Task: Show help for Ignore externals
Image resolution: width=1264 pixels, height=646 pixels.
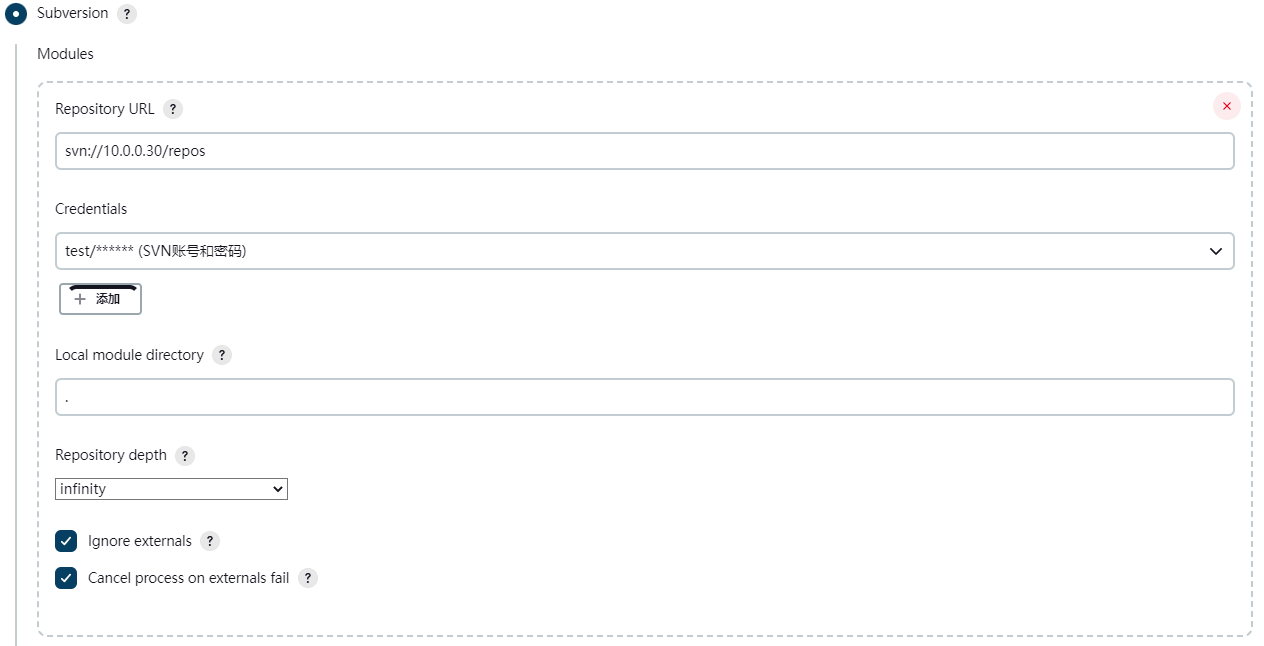Action: [x=210, y=541]
